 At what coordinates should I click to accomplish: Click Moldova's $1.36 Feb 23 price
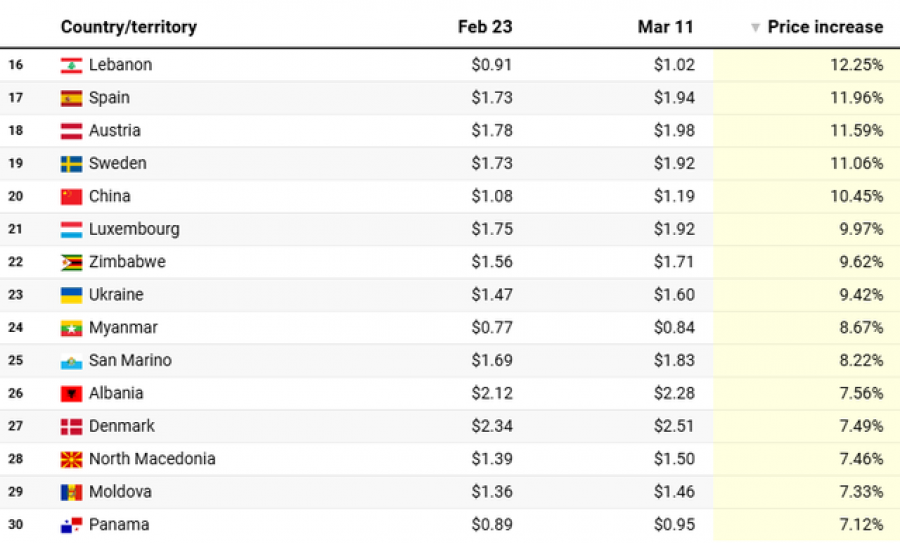pyautogui.click(x=491, y=492)
